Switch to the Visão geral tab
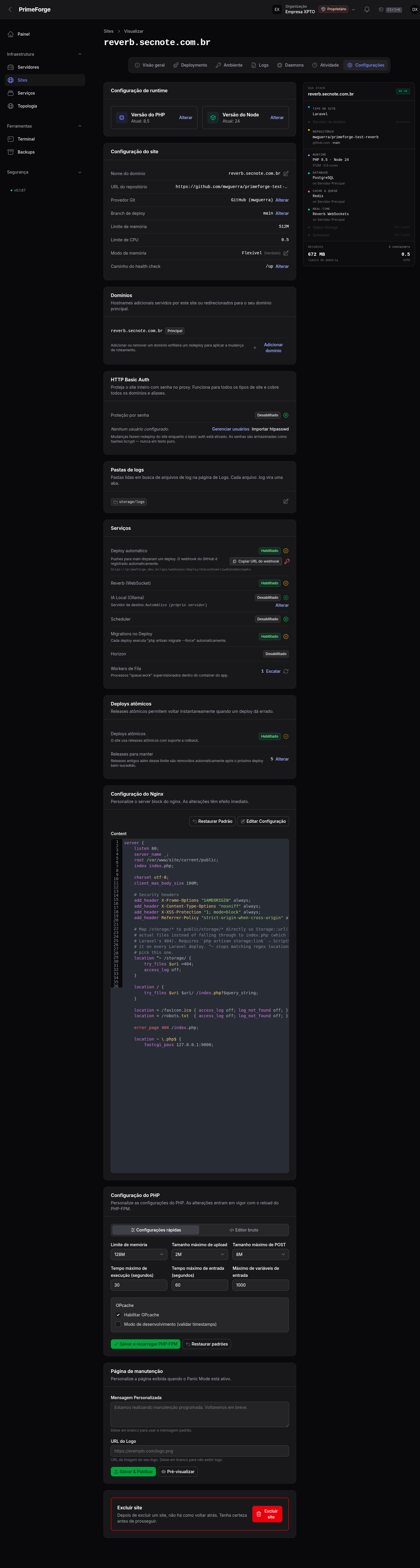The width and height of the screenshot is (420, 1568). [150, 65]
